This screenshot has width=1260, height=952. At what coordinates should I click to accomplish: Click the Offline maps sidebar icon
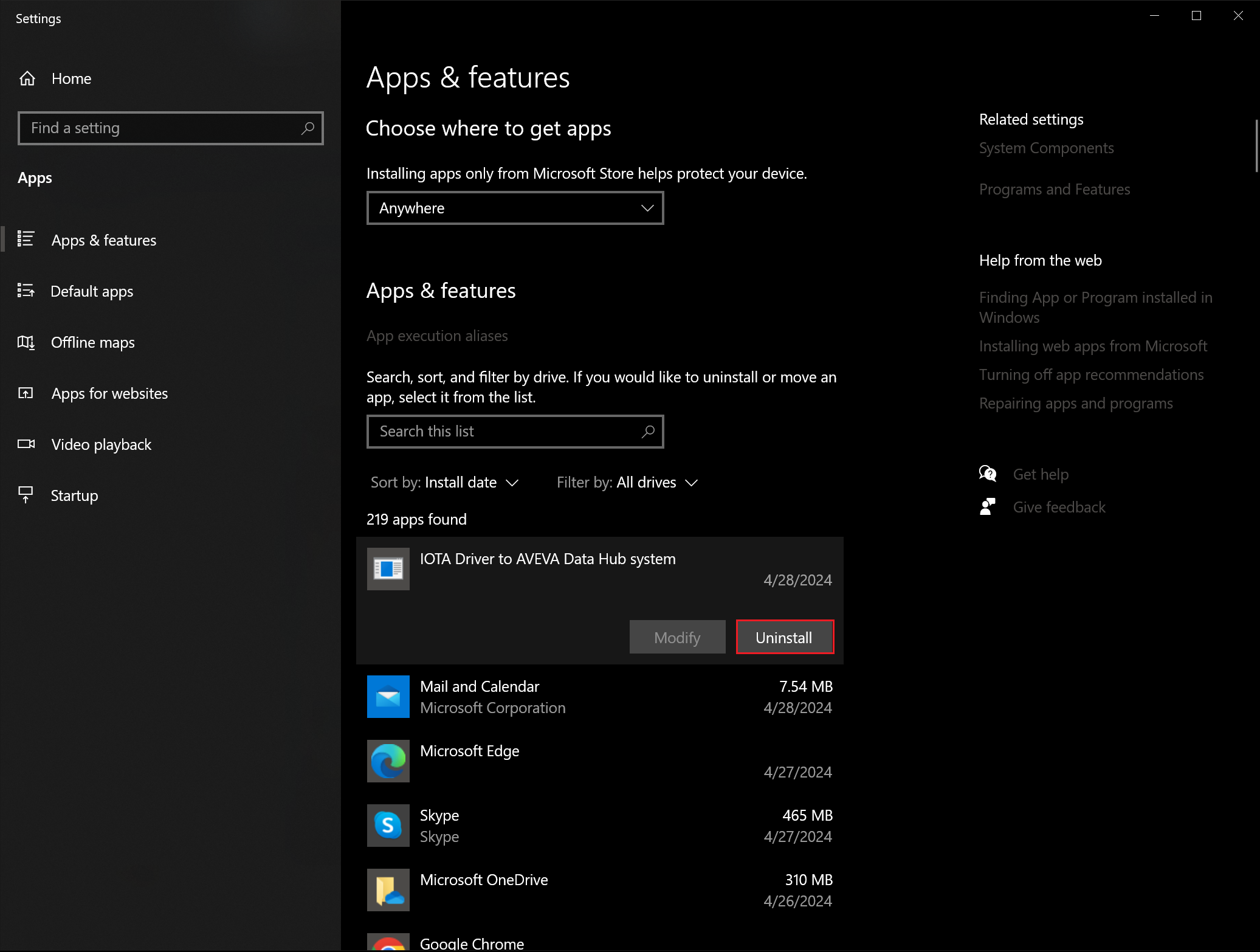[x=26, y=342]
